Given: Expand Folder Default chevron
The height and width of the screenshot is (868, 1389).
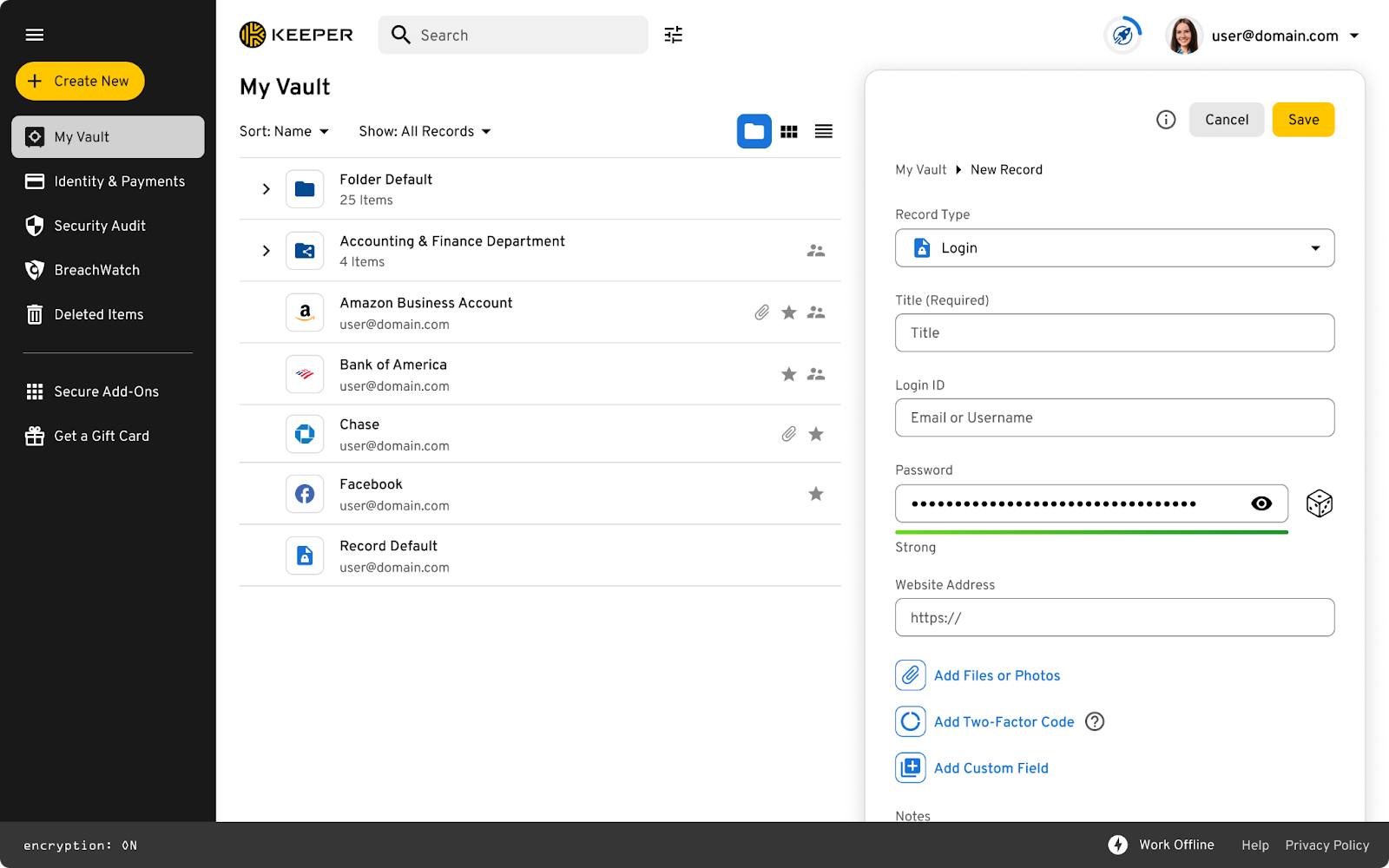Looking at the screenshot, I should pyautogui.click(x=267, y=189).
